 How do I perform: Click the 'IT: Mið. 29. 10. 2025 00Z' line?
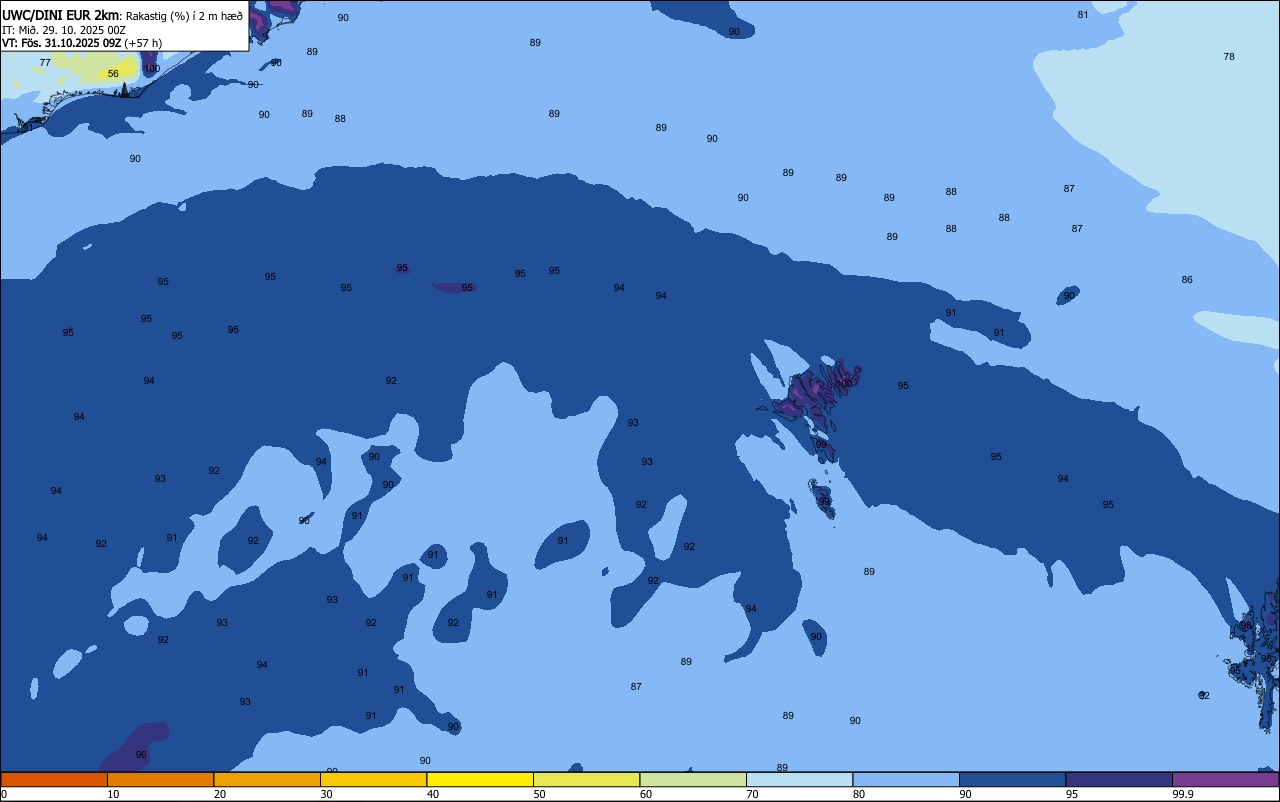point(63,30)
